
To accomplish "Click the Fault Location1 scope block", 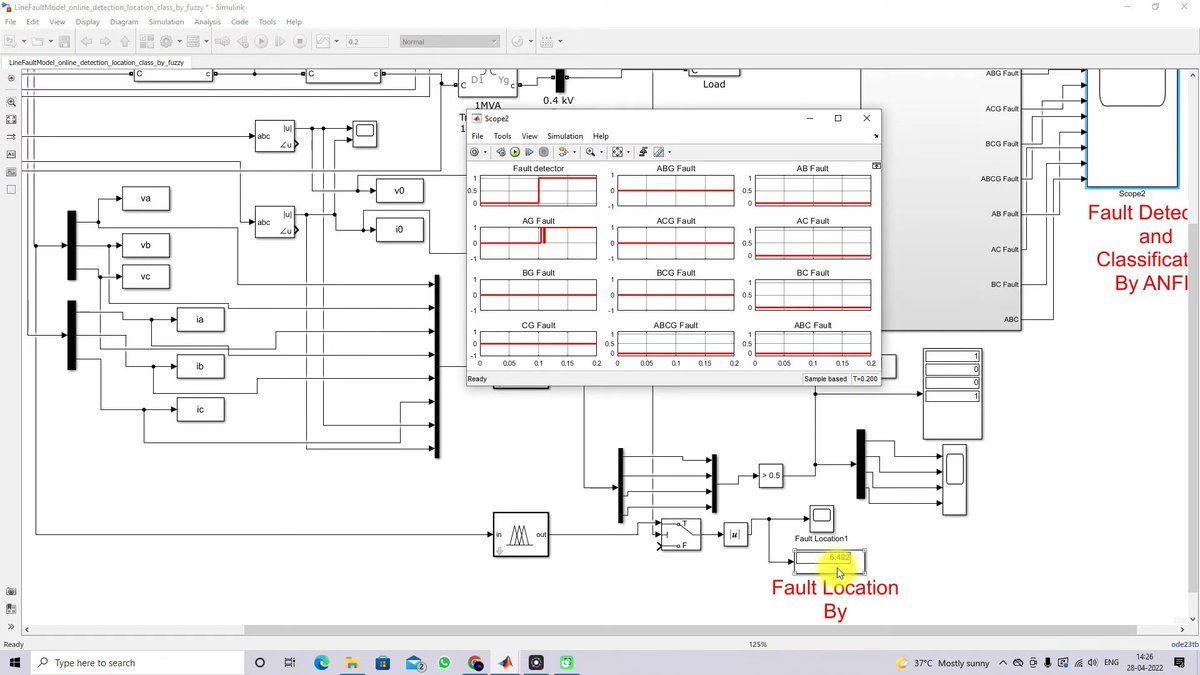I will [820, 517].
